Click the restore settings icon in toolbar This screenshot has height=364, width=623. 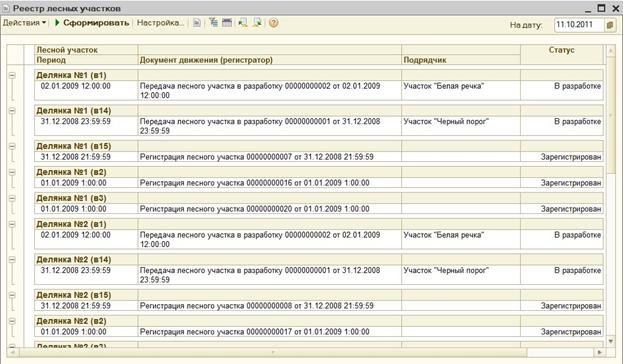(243, 23)
